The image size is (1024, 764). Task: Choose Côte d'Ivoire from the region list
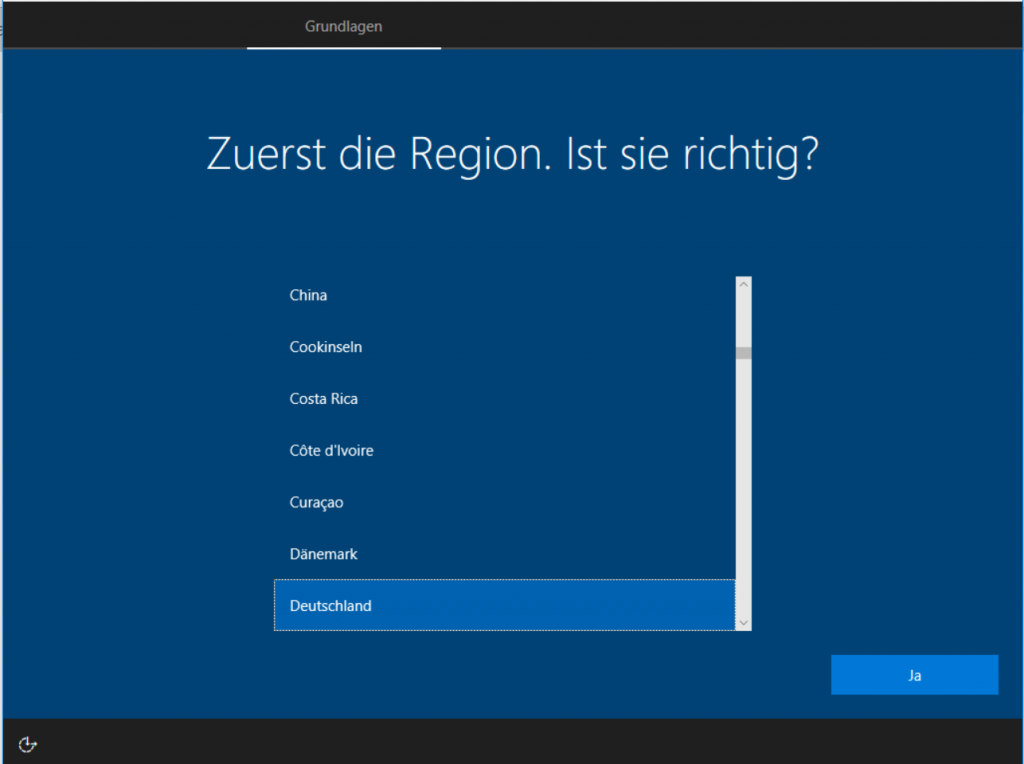(x=504, y=451)
